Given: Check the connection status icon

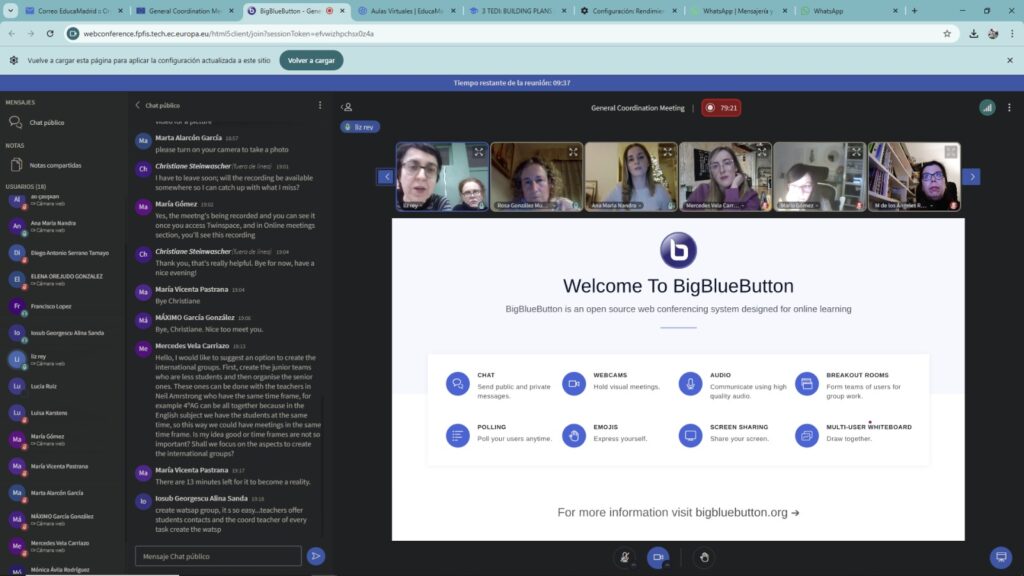Looking at the screenshot, I should point(987,107).
